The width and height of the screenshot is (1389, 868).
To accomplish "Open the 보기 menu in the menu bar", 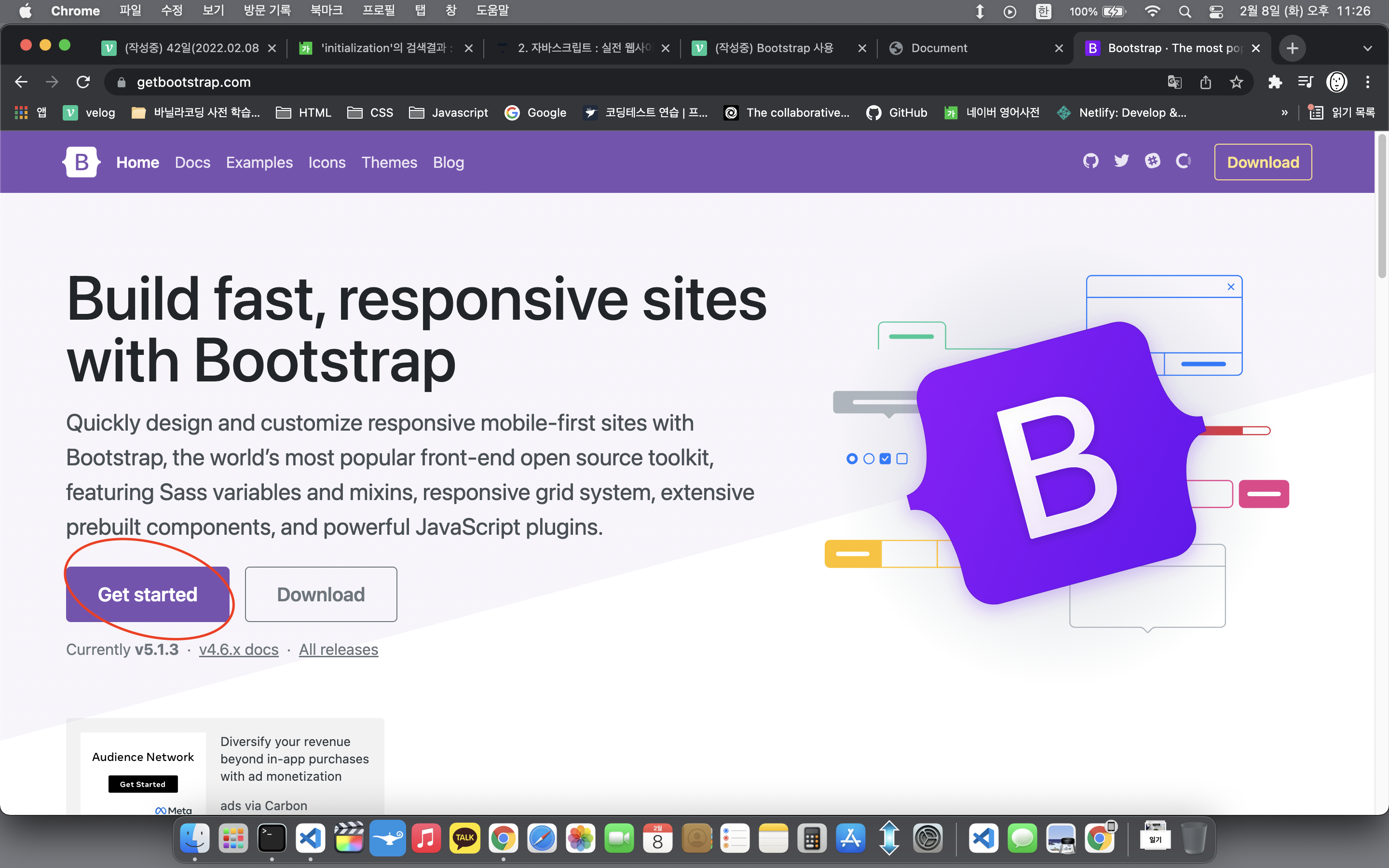I will tap(213, 11).
